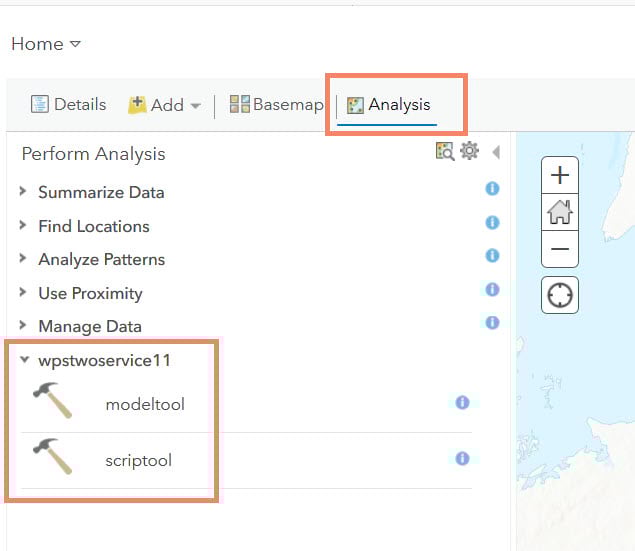Open analysis settings gear icon
The image size is (635, 551).
(x=469, y=151)
